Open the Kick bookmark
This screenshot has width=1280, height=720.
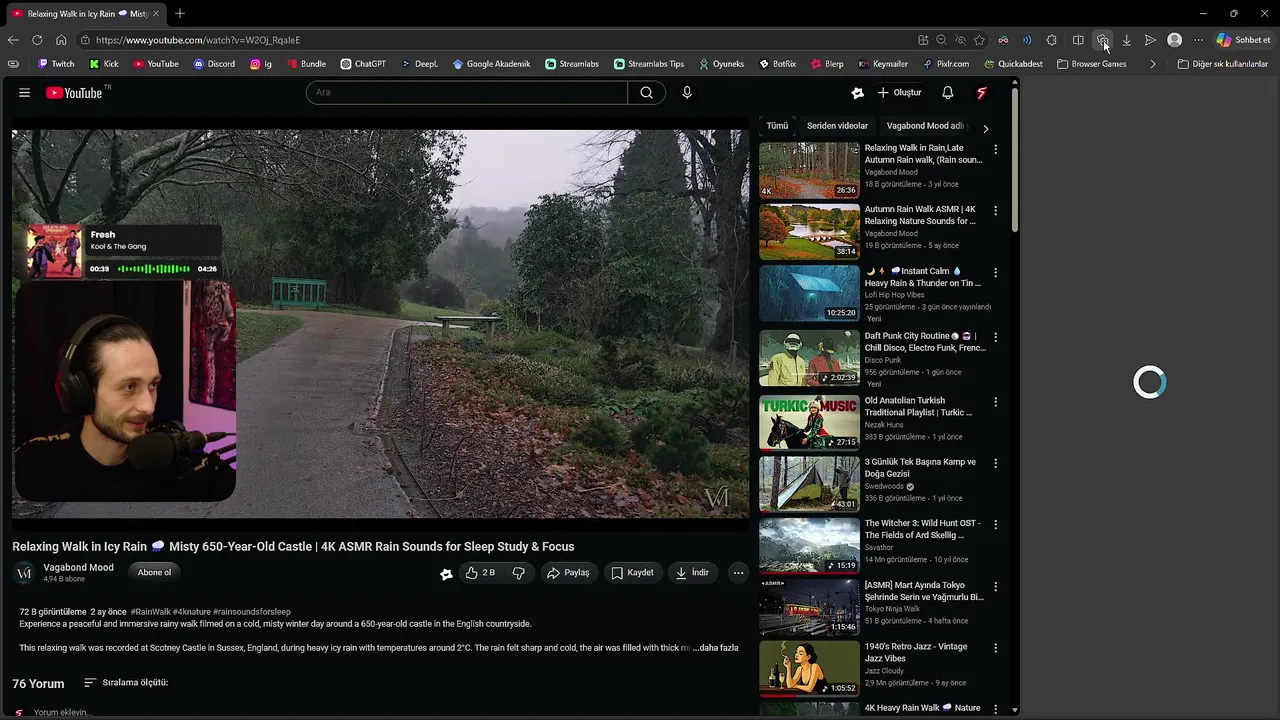click(104, 64)
